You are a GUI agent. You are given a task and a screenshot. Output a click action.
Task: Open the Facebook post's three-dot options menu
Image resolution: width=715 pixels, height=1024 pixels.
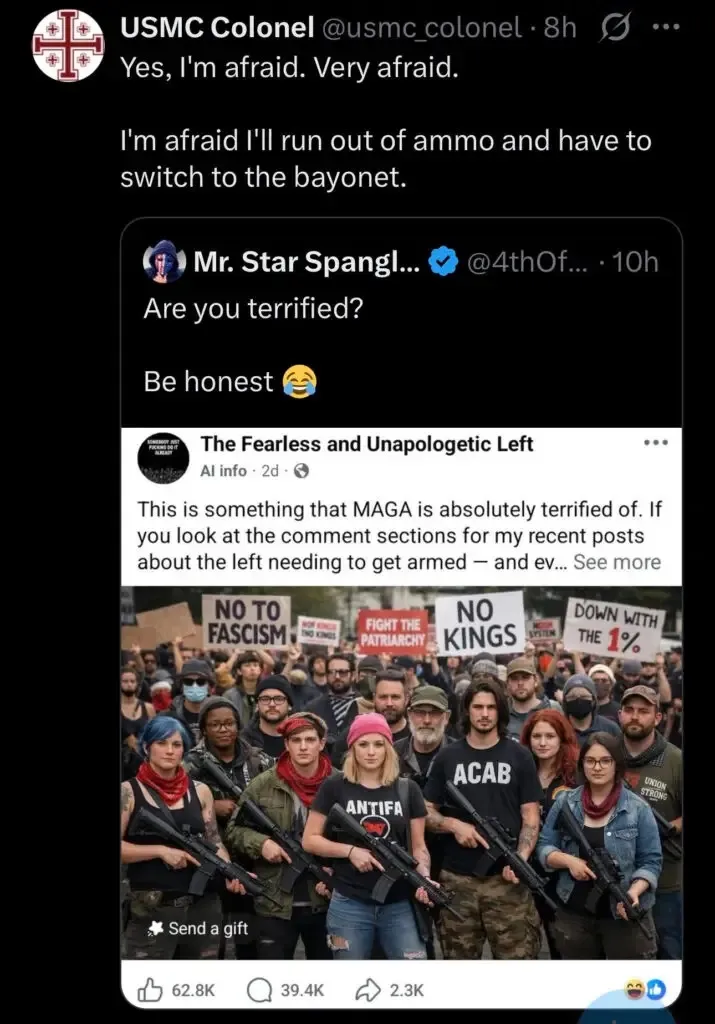point(655,443)
